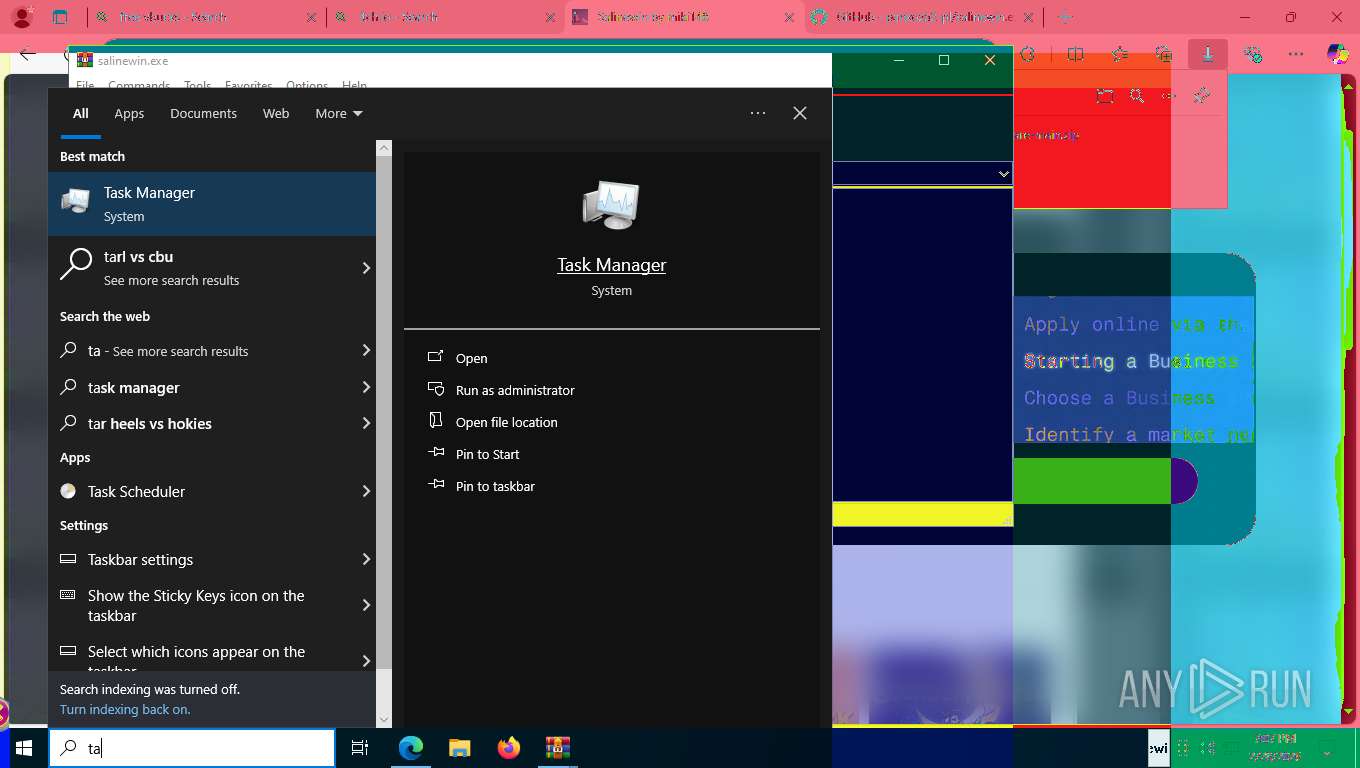Open downloads folder icon in downloads flyout

pos(1105,96)
